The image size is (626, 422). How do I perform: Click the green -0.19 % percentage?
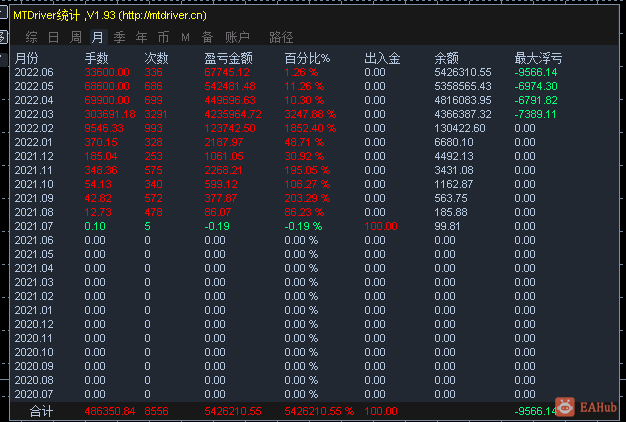303,226
